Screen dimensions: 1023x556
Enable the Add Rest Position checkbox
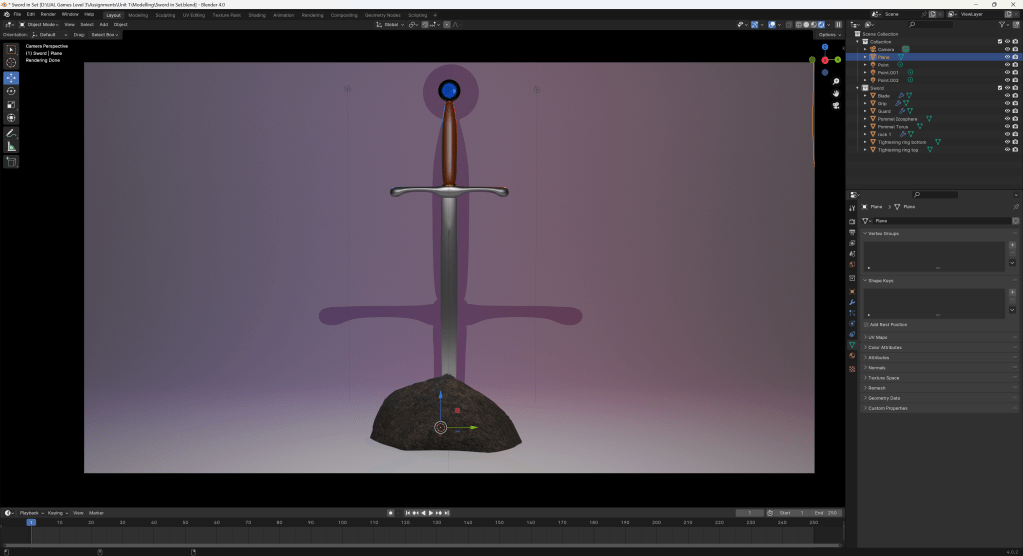(866, 324)
